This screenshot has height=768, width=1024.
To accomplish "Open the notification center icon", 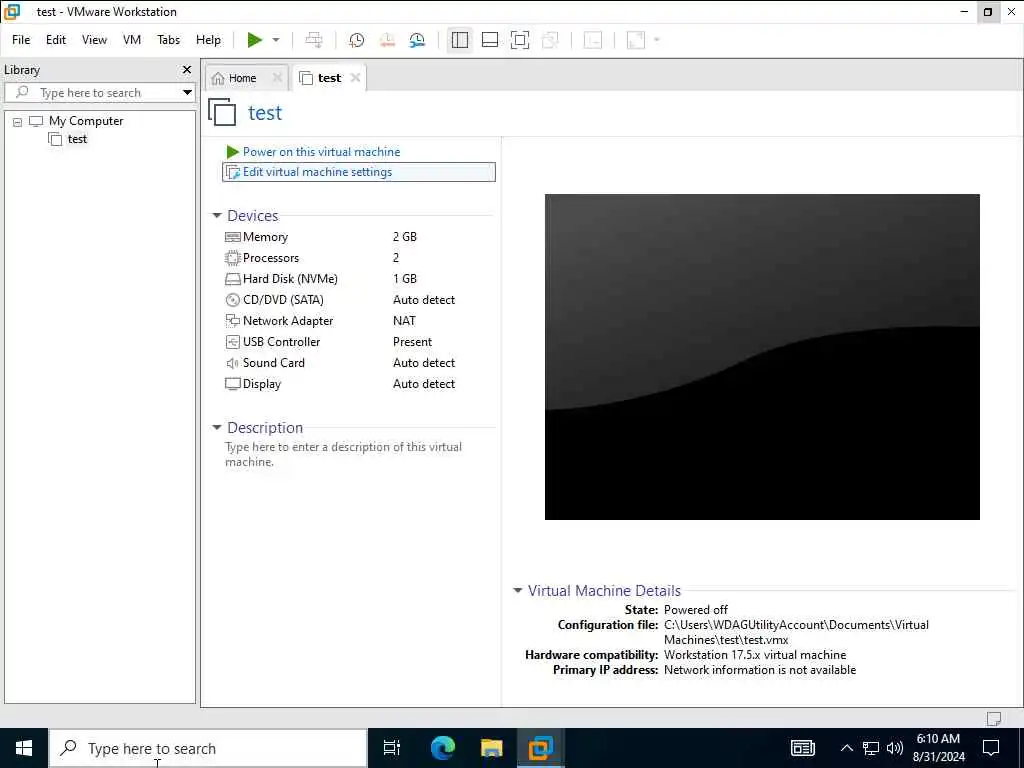I will (991, 748).
